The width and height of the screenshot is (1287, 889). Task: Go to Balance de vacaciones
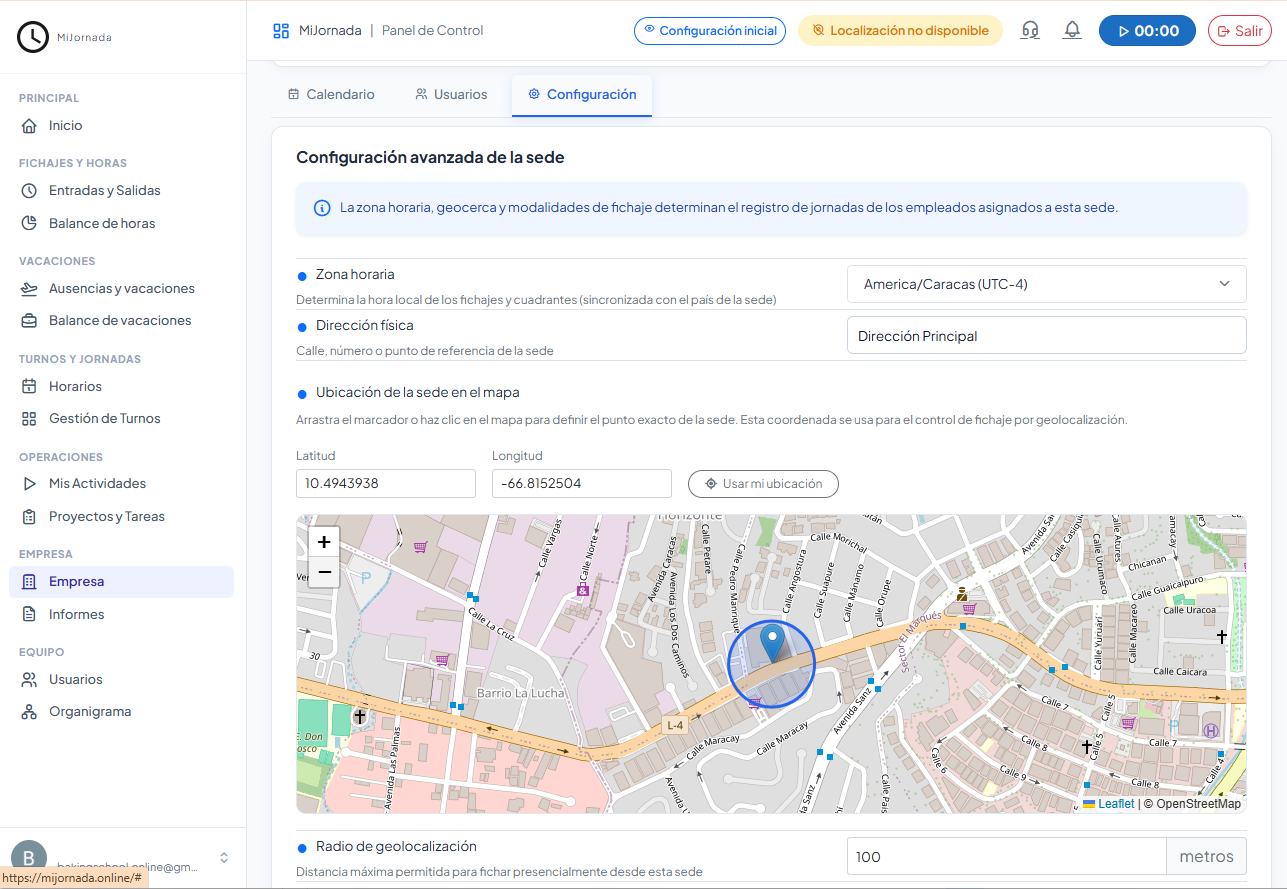[121, 321]
